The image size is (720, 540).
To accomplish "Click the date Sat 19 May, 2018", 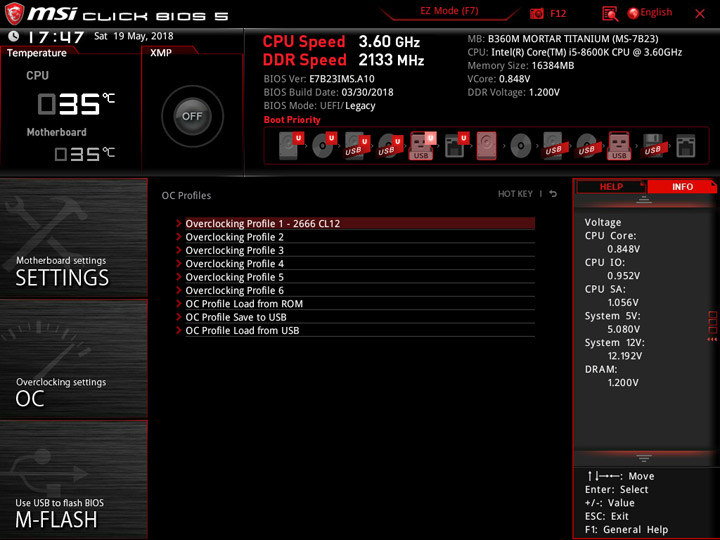I will (x=134, y=36).
